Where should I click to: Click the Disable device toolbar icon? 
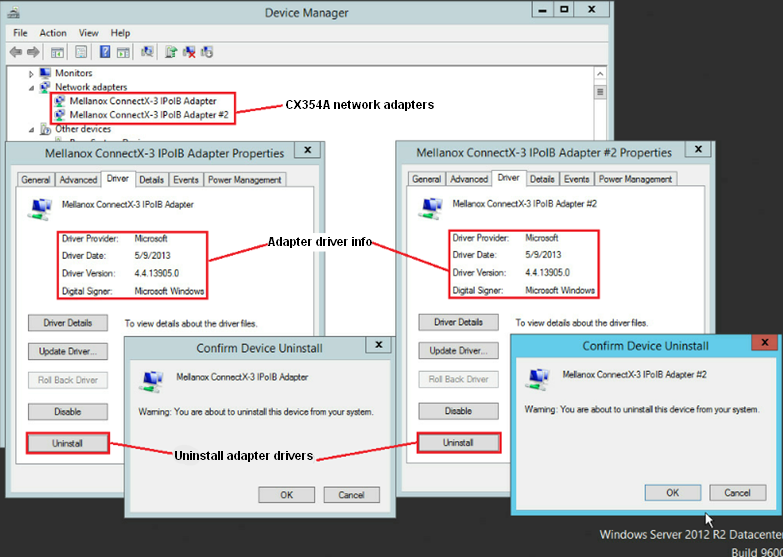click(x=207, y=52)
